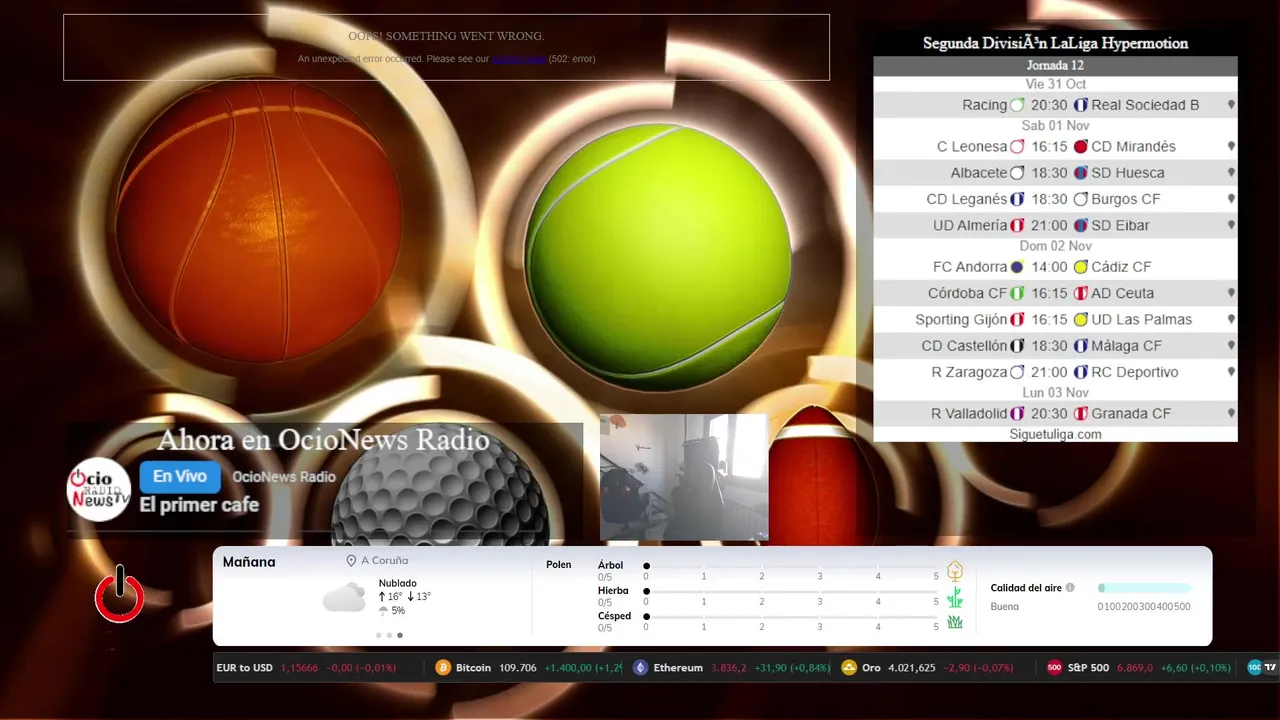
Task: Click the Jornada 12 header bar
Action: [1055, 65]
